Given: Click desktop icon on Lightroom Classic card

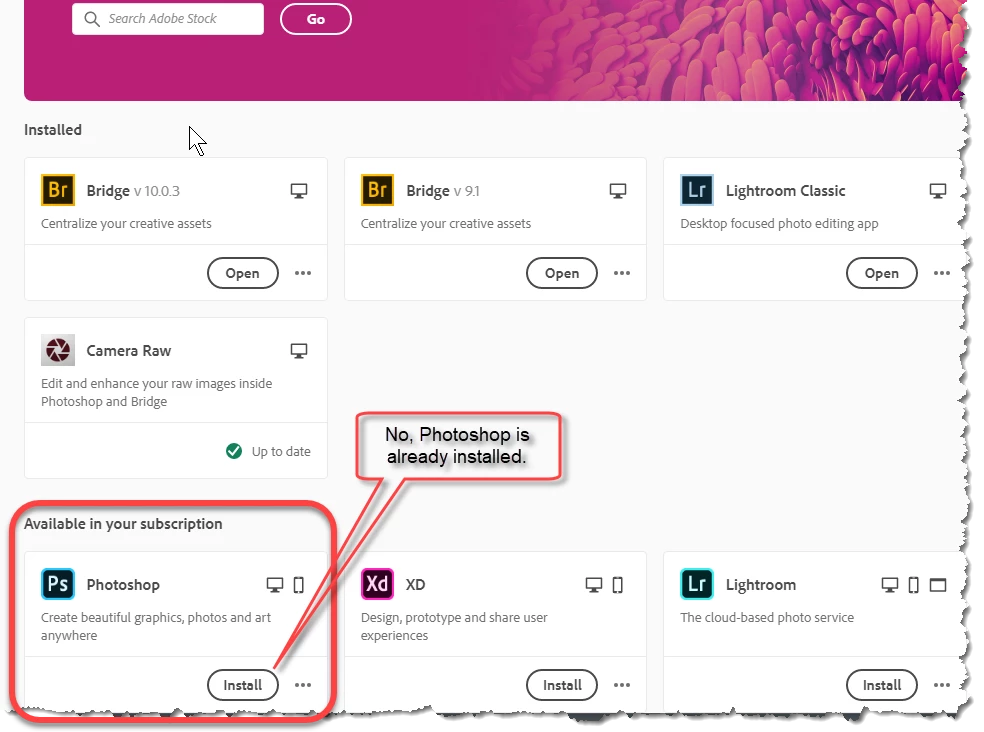Looking at the screenshot, I should tap(938, 191).
